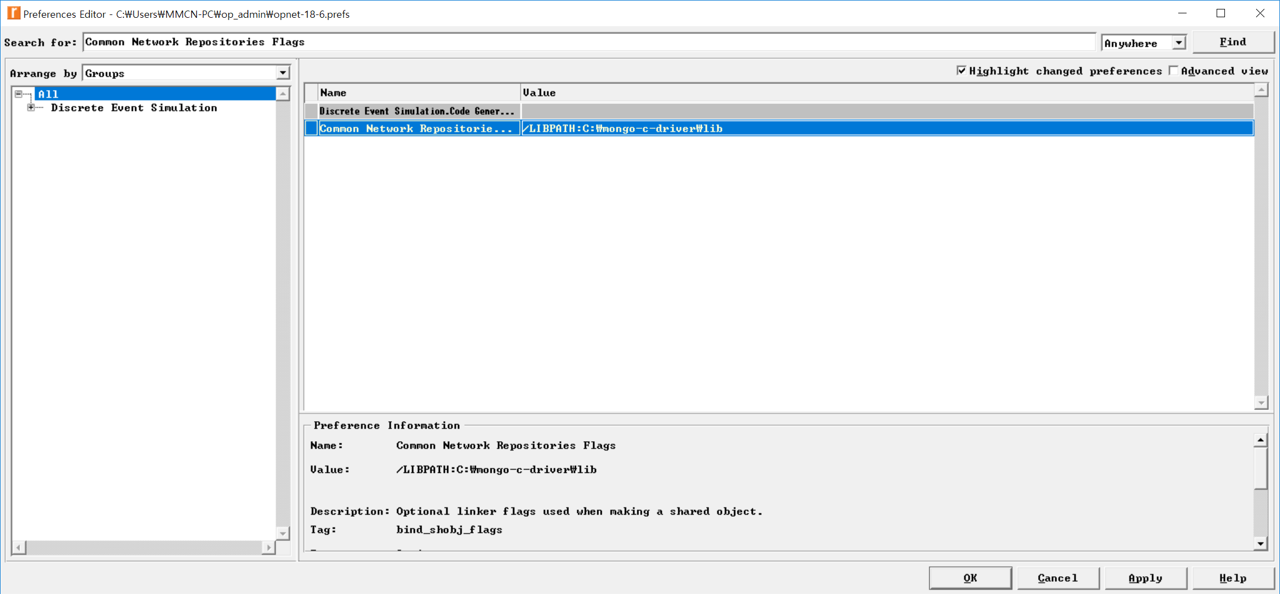Disable Highlight changed preferences

[962, 70]
